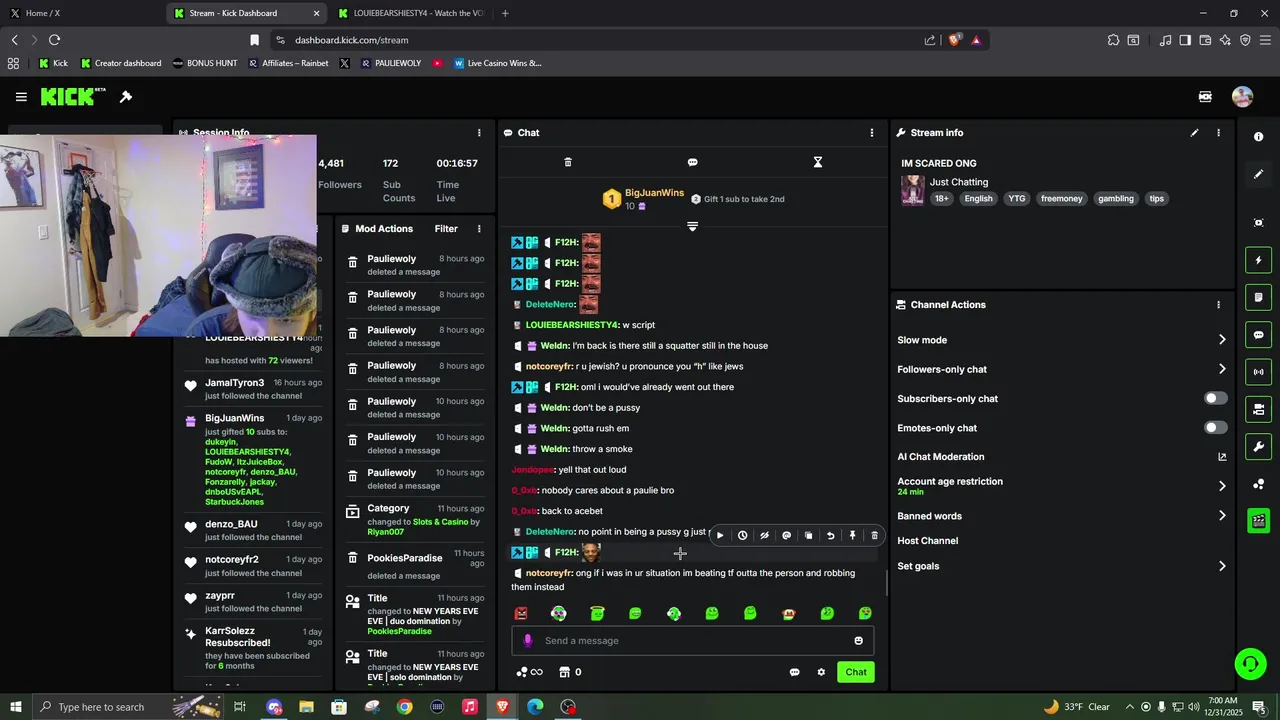This screenshot has width=1280, height=720.
Task: Expand Slow mode options
Action: pyautogui.click(x=1221, y=340)
